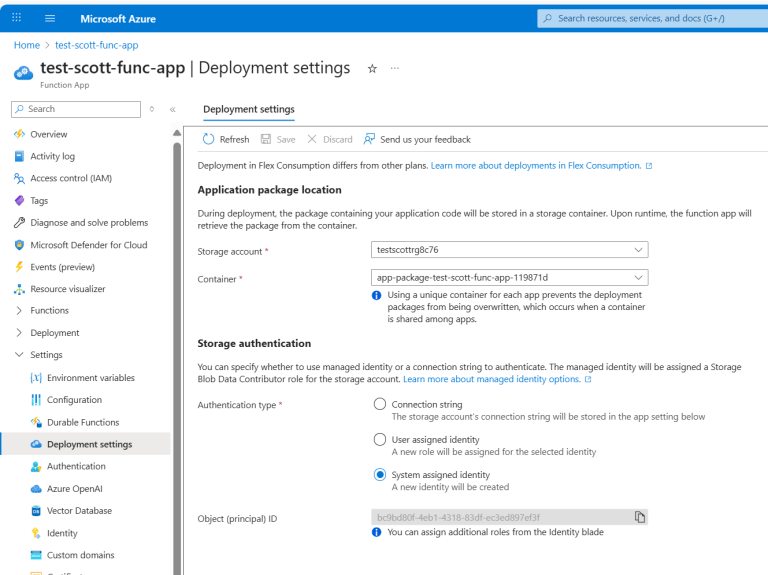Click the Environment variables icon

click(x=36, y=378)
